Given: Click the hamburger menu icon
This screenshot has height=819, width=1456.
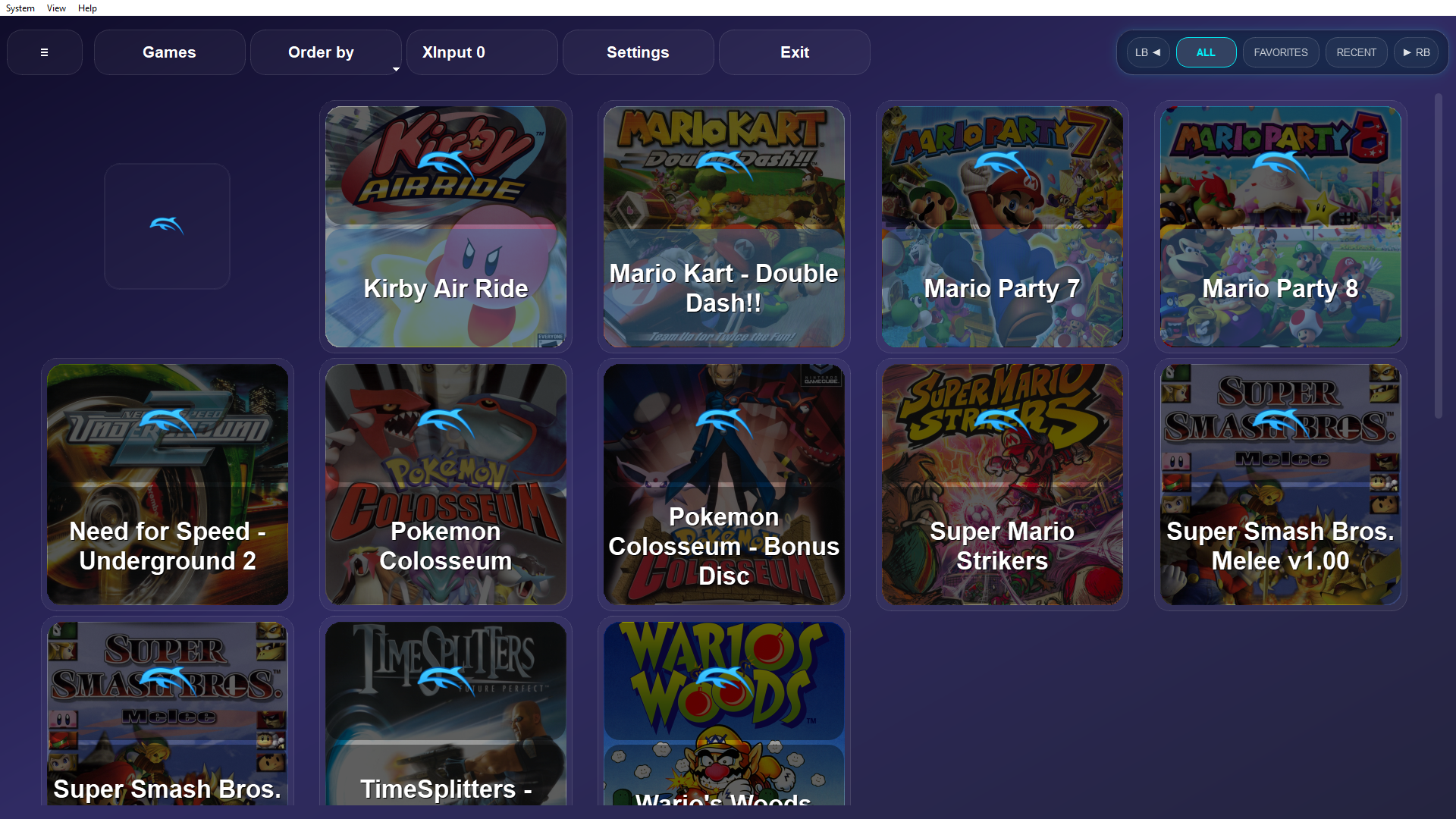Looking at the screenshot, I should click(x=44, y=52).
